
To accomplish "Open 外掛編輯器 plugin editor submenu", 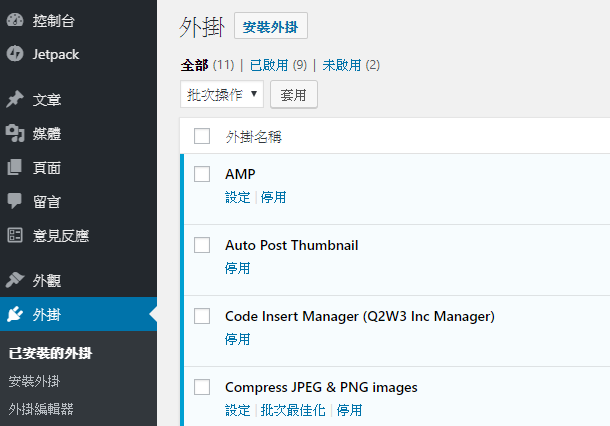I will tap(41, 409).
